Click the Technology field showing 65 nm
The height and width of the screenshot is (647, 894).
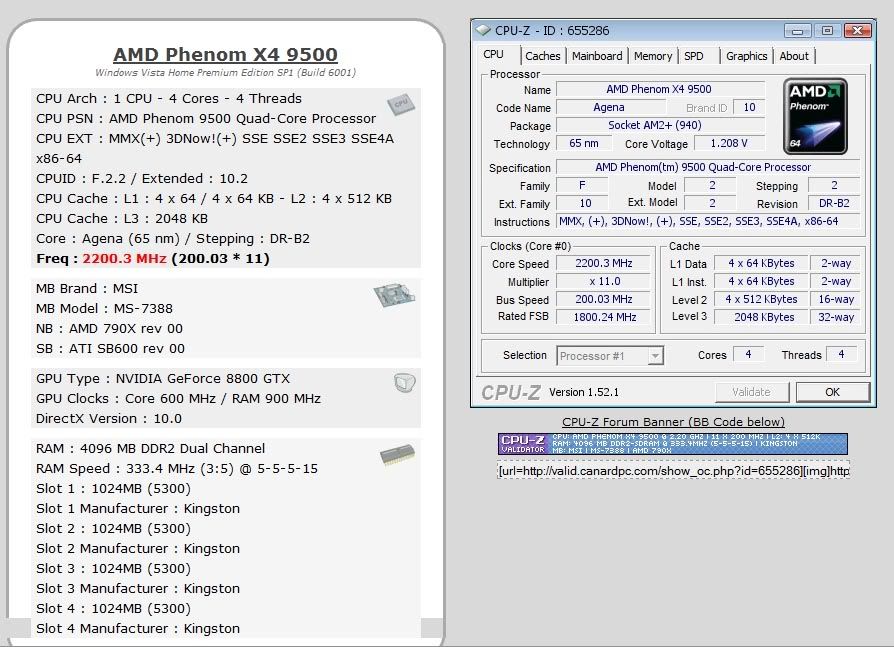[583, 143]
